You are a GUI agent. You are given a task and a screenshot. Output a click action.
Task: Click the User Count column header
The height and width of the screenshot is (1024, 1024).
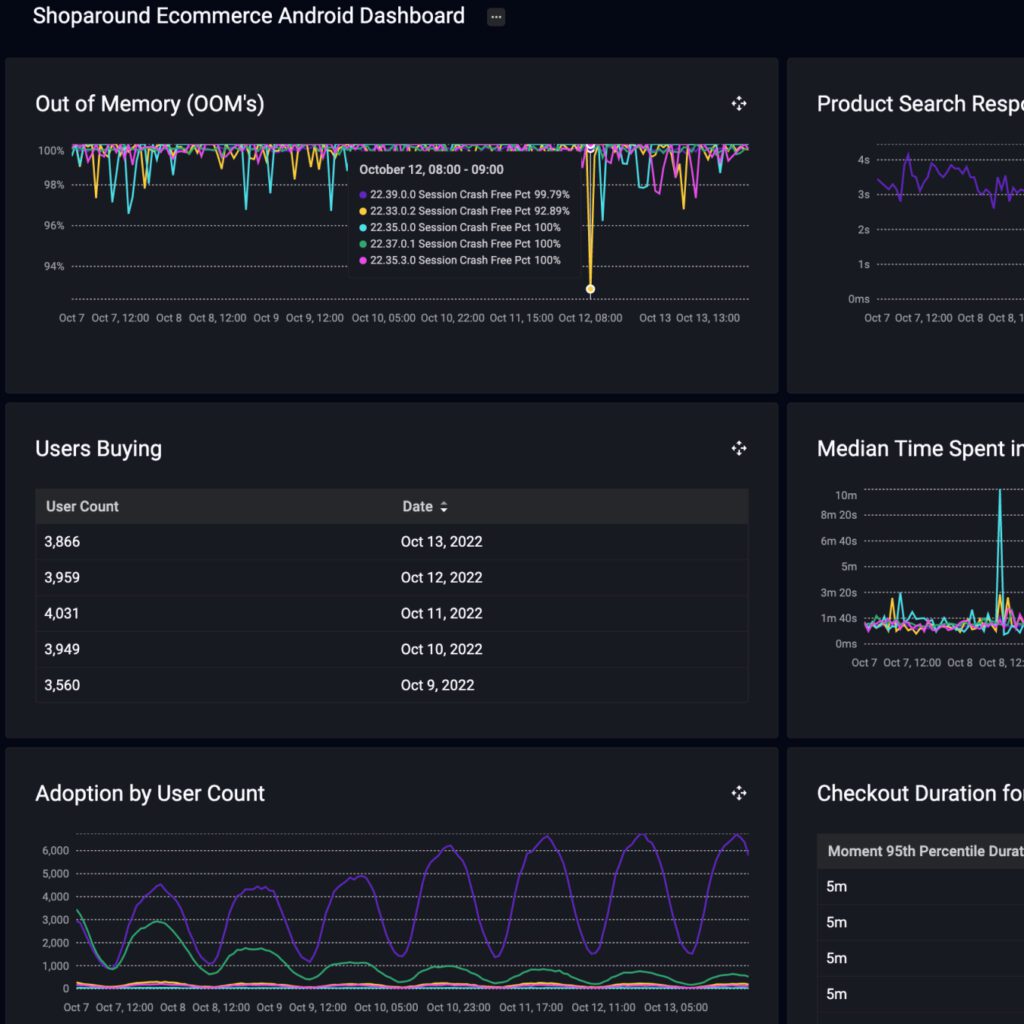point(81,507)
